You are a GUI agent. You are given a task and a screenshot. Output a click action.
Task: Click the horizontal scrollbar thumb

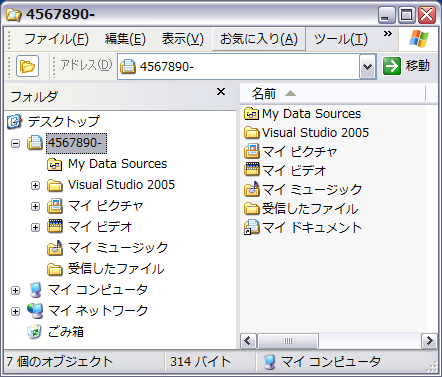[x=288, y=341]
